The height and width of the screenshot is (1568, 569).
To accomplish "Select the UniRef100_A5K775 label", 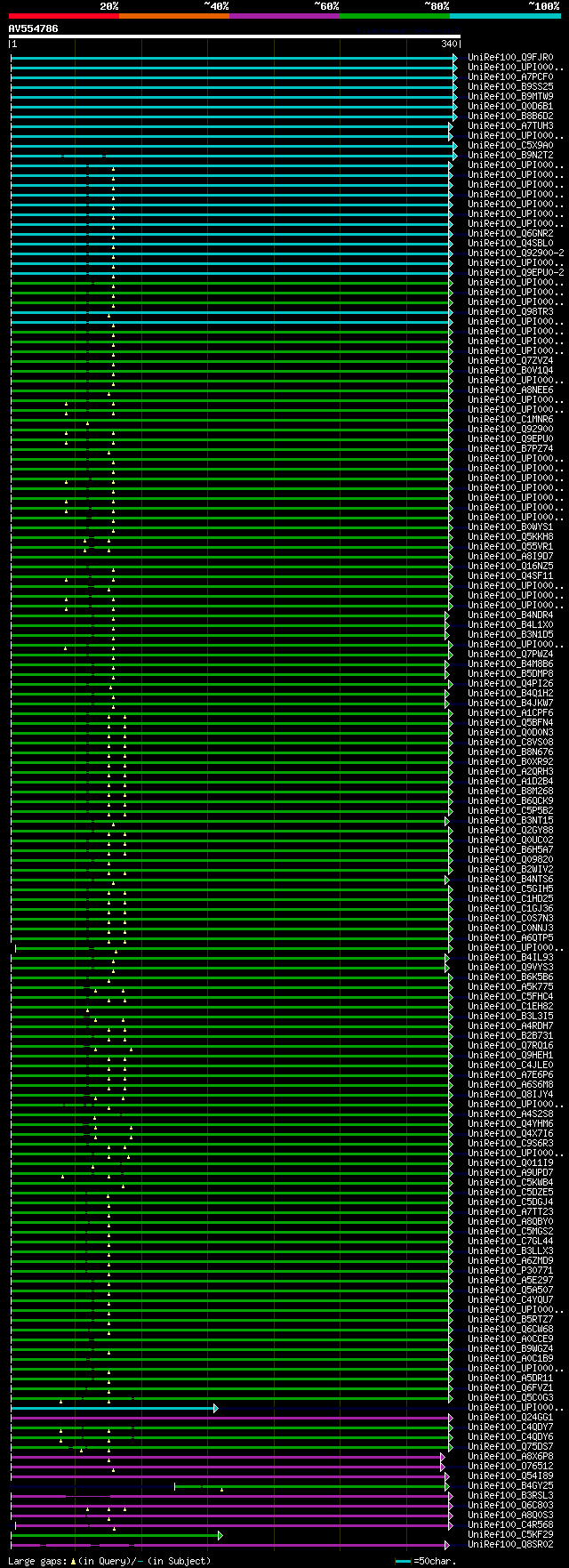I will [510, 987].
